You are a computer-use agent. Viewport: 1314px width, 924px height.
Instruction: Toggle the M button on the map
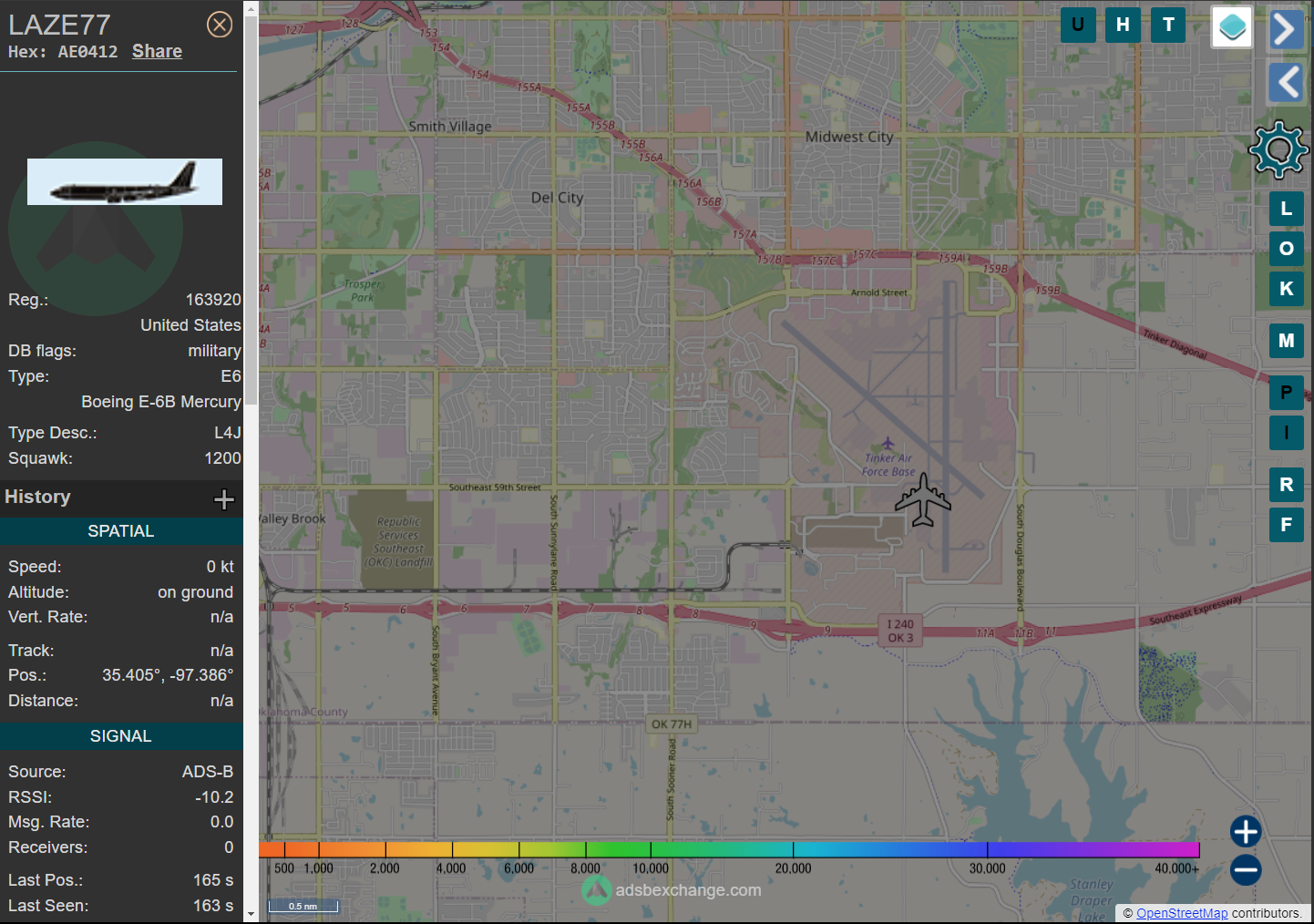(x=1287, y=341)
